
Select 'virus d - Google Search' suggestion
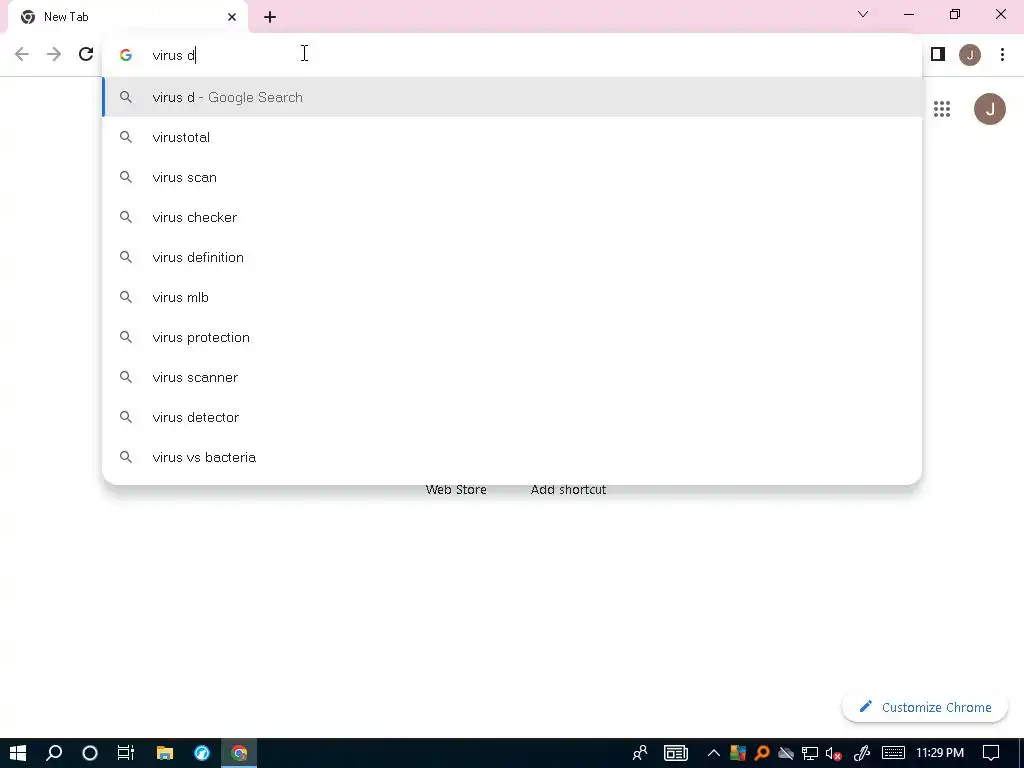(512, 97)
